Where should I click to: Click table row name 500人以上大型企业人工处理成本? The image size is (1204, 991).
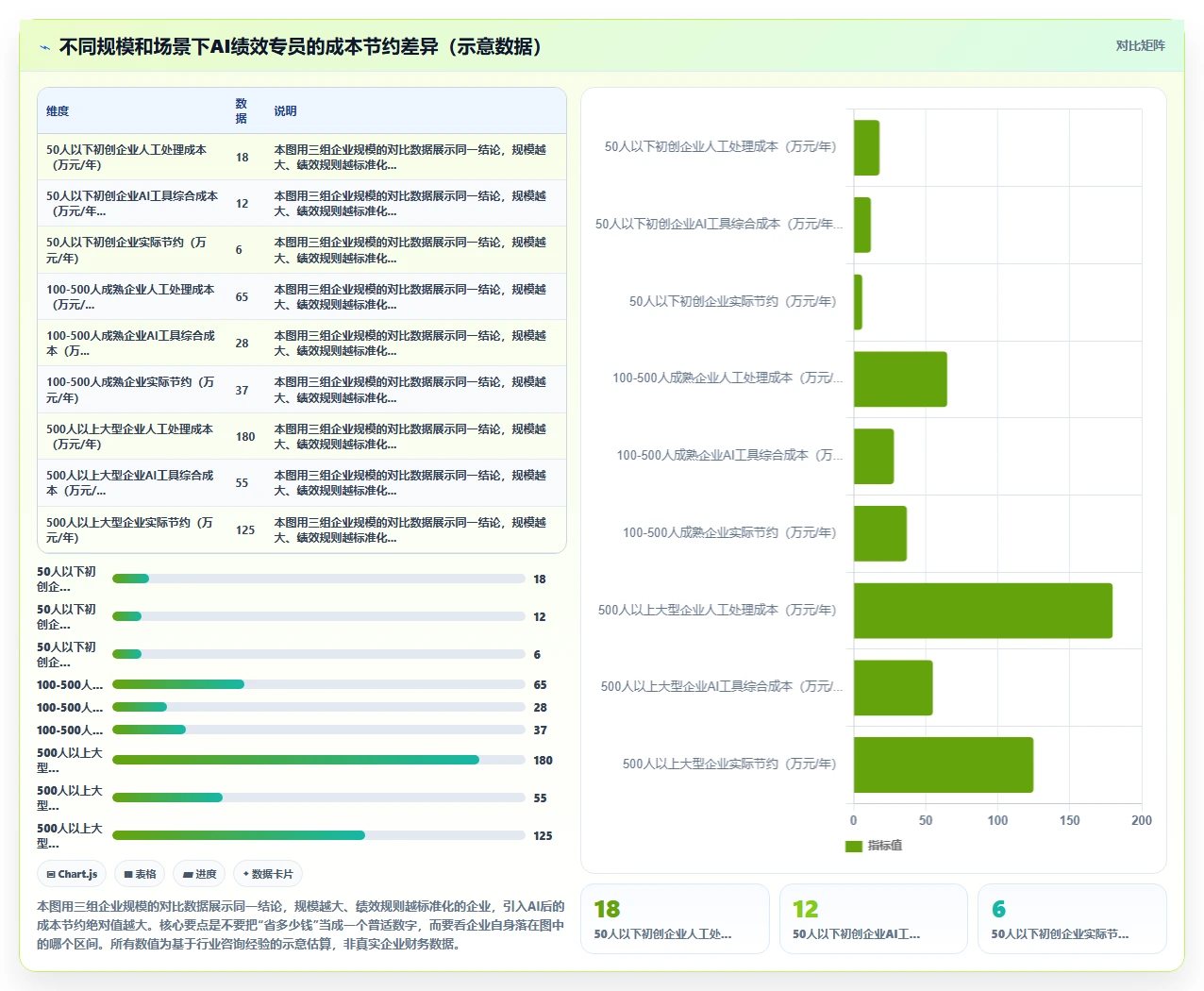[x=130, y=436]
